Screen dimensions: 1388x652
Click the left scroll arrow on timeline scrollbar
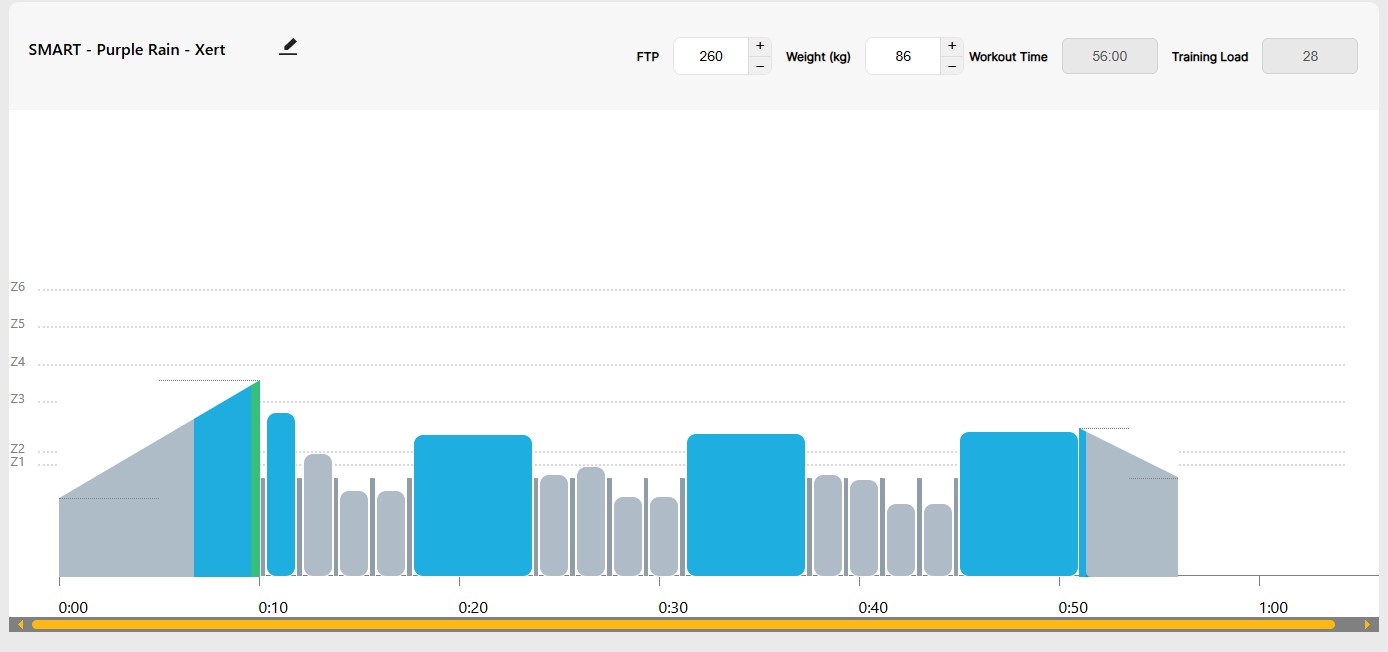click(20, 625)
